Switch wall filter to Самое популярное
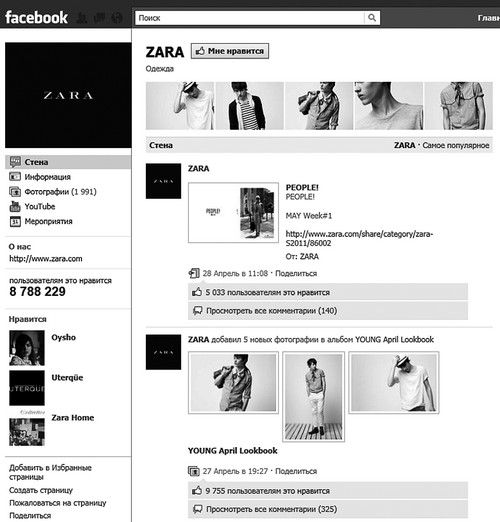 coord(456,145)
